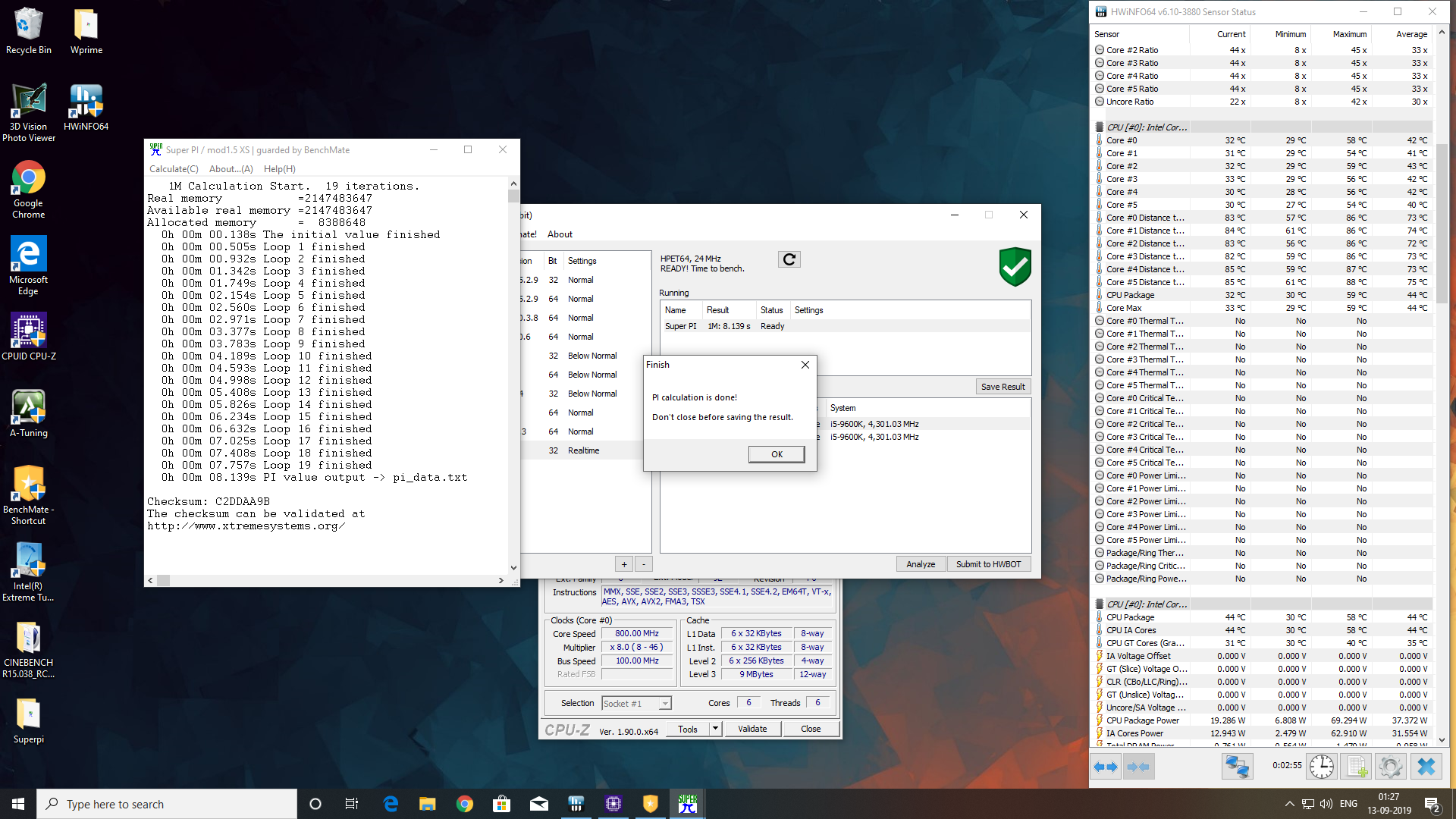This screenshot has height=819, width=1456.
Task: Click the plus button in BenchMate list
Action: tap(624, 564)
